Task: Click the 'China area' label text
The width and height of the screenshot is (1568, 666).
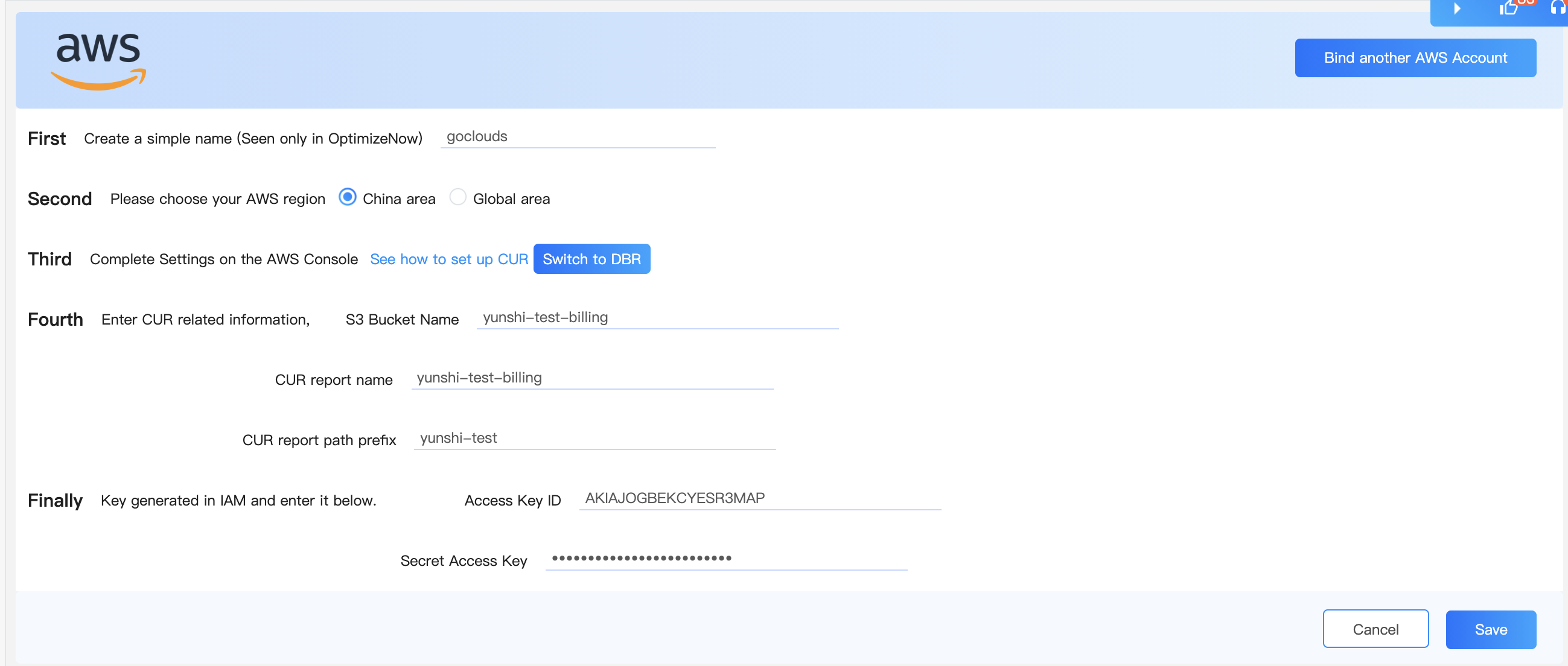Action: click(399, 199)
